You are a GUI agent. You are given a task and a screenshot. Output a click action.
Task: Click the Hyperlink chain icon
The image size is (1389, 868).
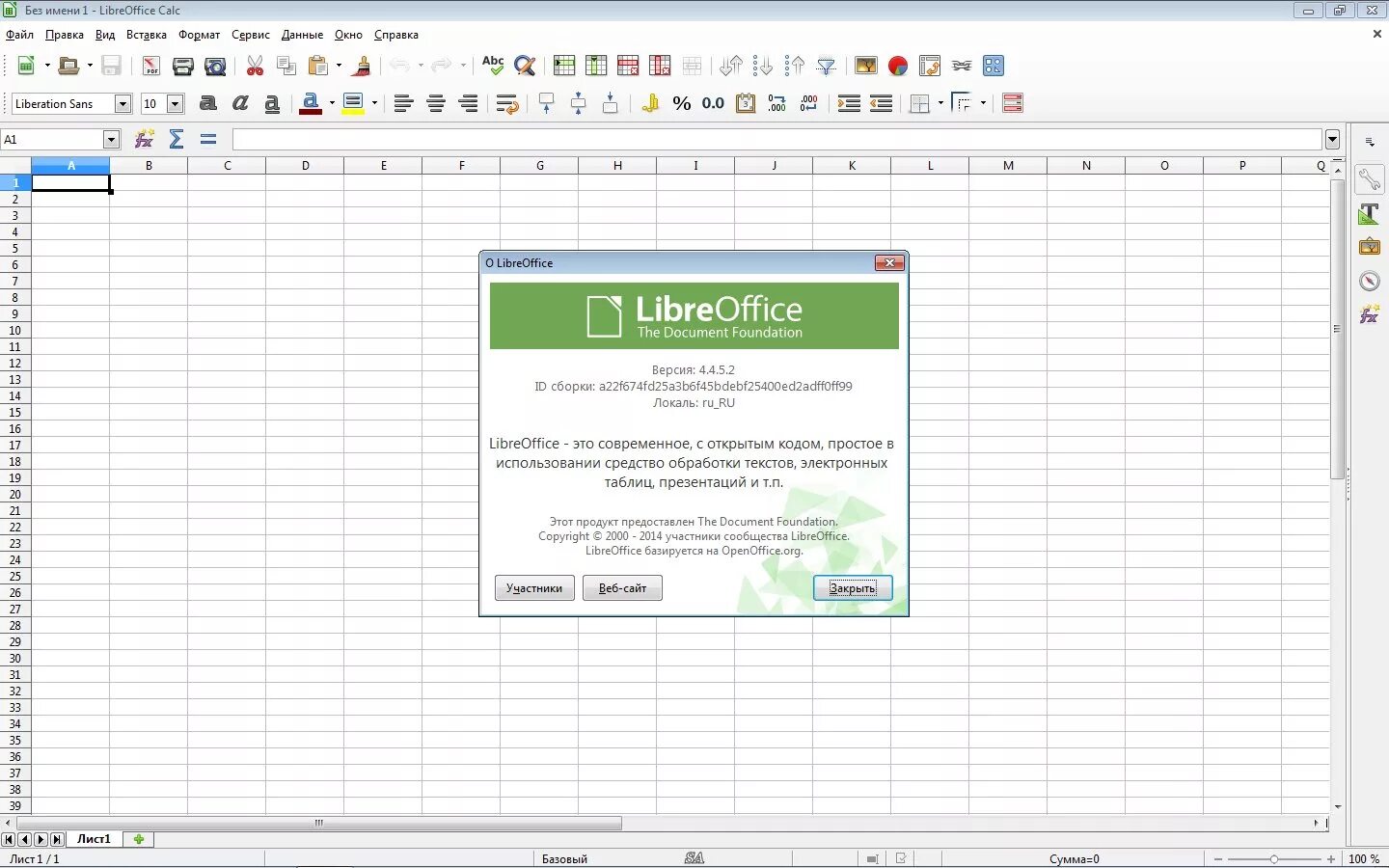962,66
